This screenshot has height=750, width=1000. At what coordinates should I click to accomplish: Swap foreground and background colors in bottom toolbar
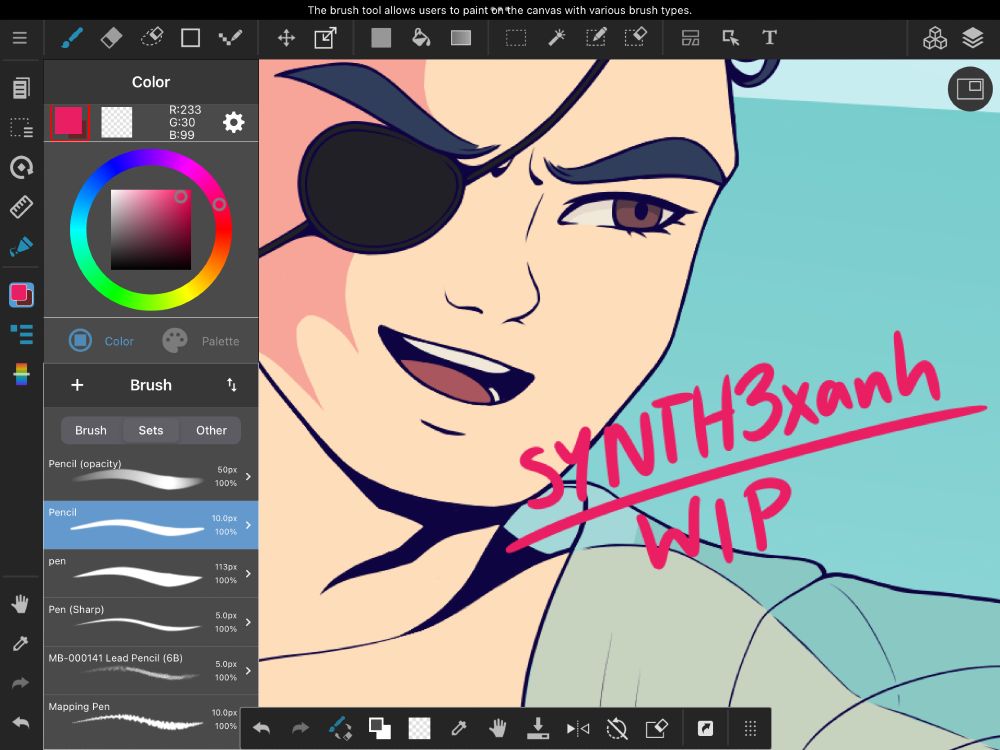[379, 728]
